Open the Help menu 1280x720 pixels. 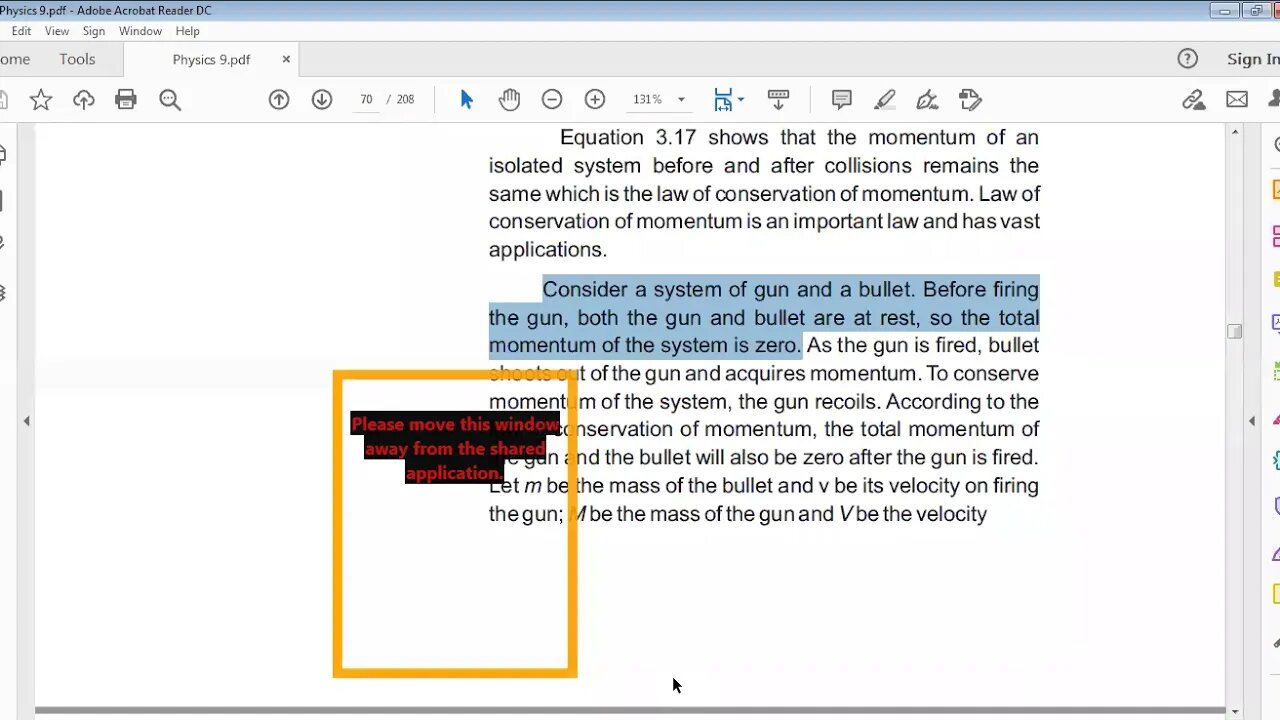pos(188,31)
